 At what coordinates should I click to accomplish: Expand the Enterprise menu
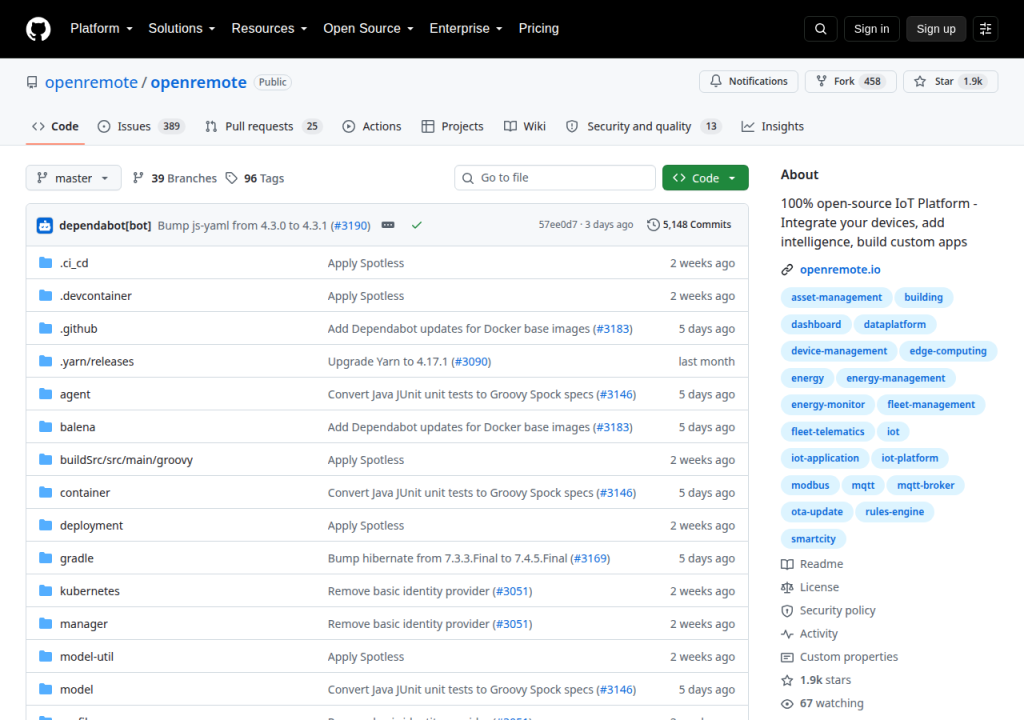[466, 29]
